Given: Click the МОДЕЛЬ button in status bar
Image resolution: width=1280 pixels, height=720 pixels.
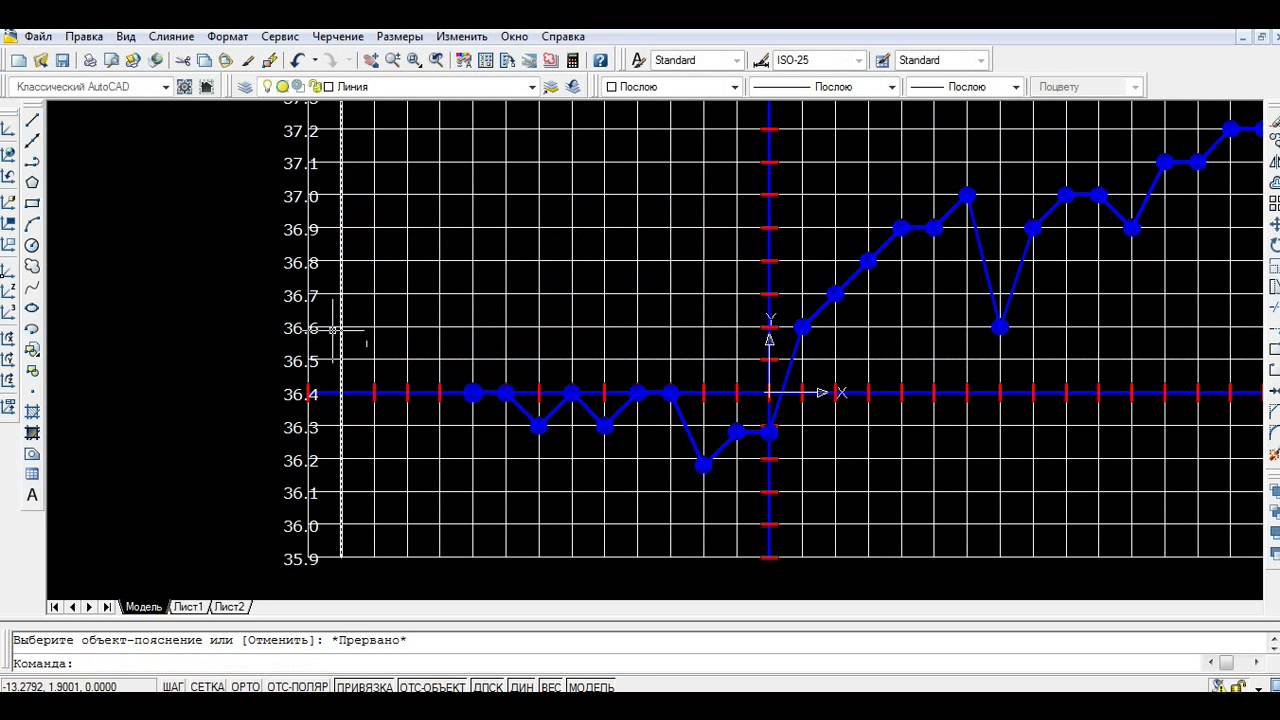Looking at the screenshot, I should point(591,688).
